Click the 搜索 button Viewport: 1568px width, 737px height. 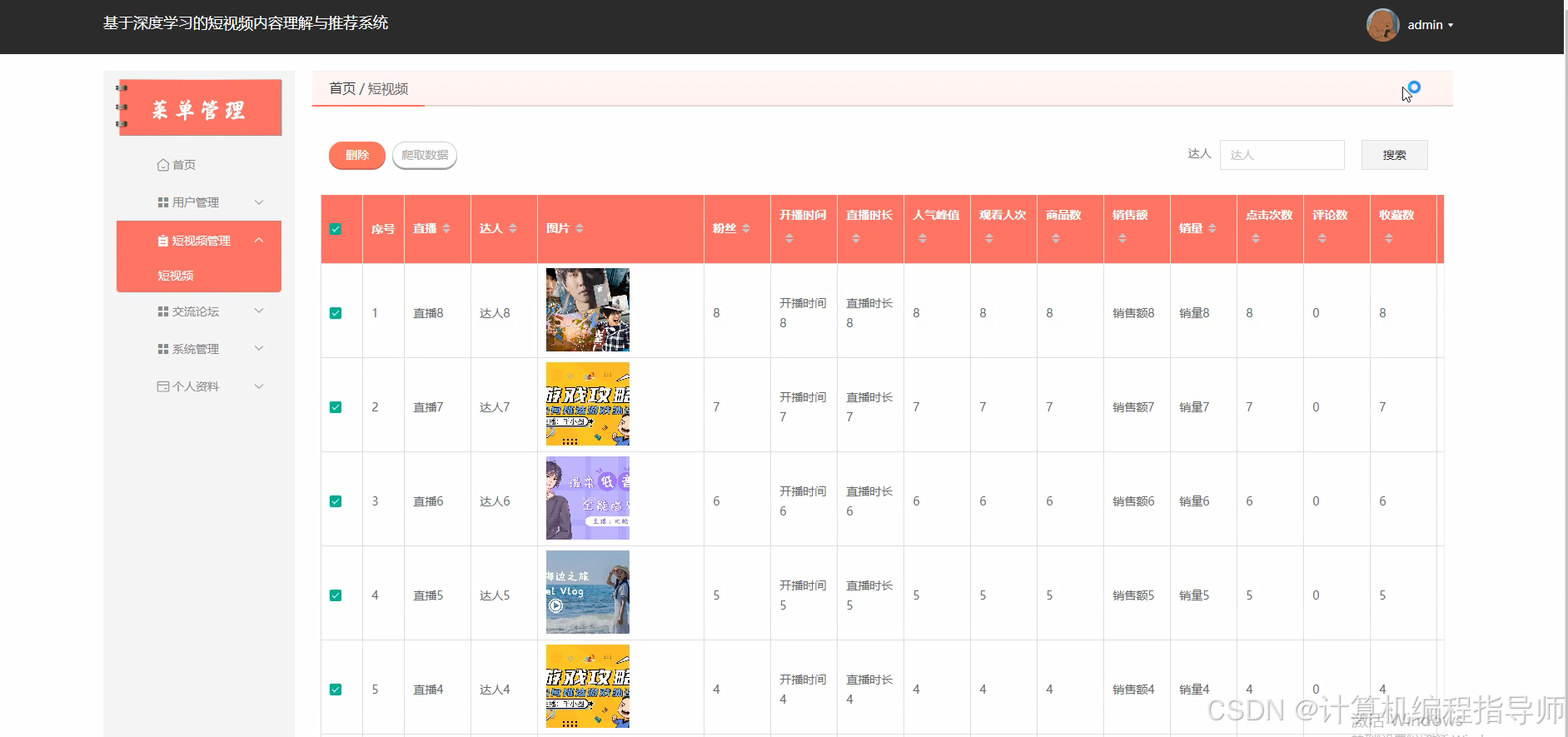pyautogui.click(x=1394, y=155)
